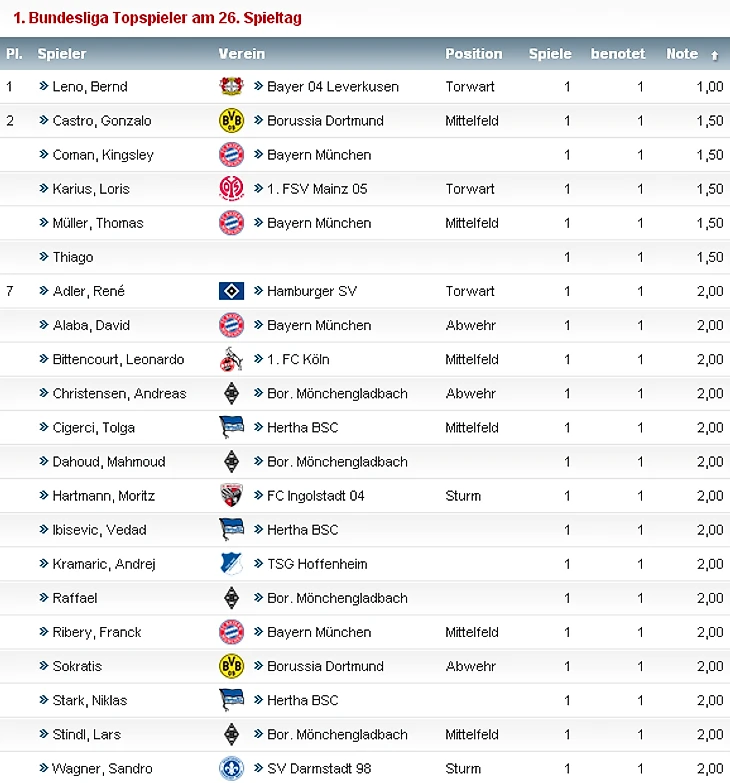Click the Bayer 04 Leverkusen club logo
Image resolution: width=730 pixels, height=783 pixels.
tap(231, 86)
